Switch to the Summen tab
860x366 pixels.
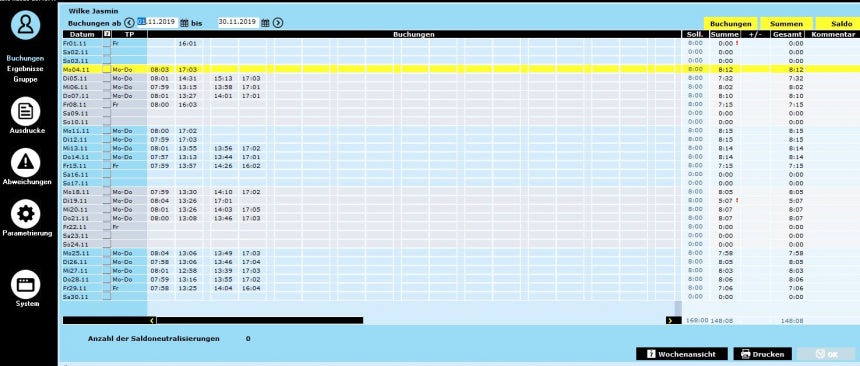pos(786,24)
